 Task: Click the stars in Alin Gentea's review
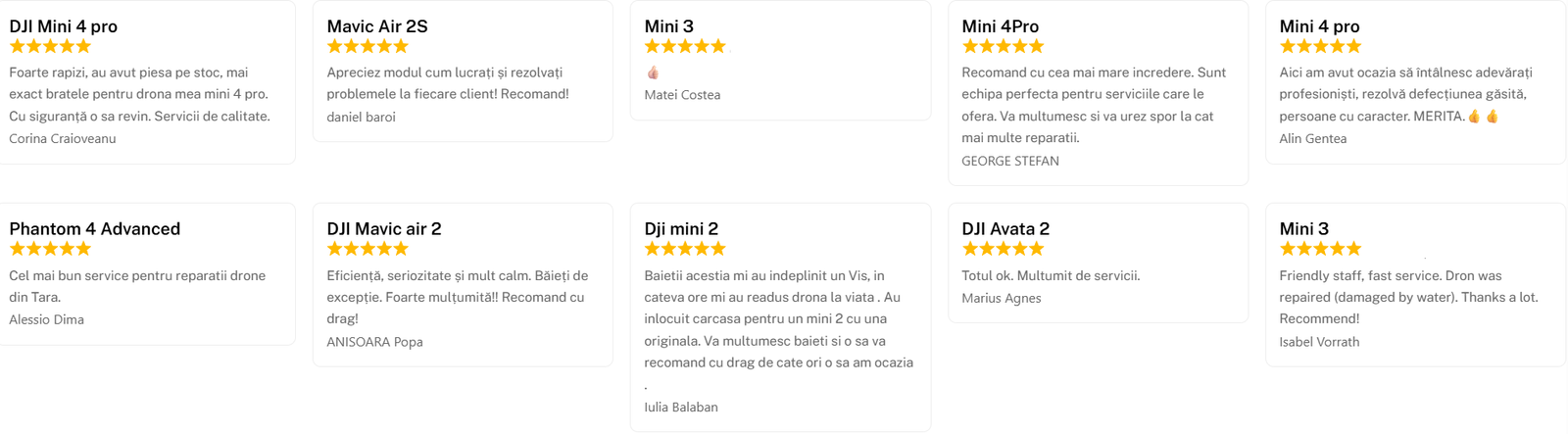1320,46
